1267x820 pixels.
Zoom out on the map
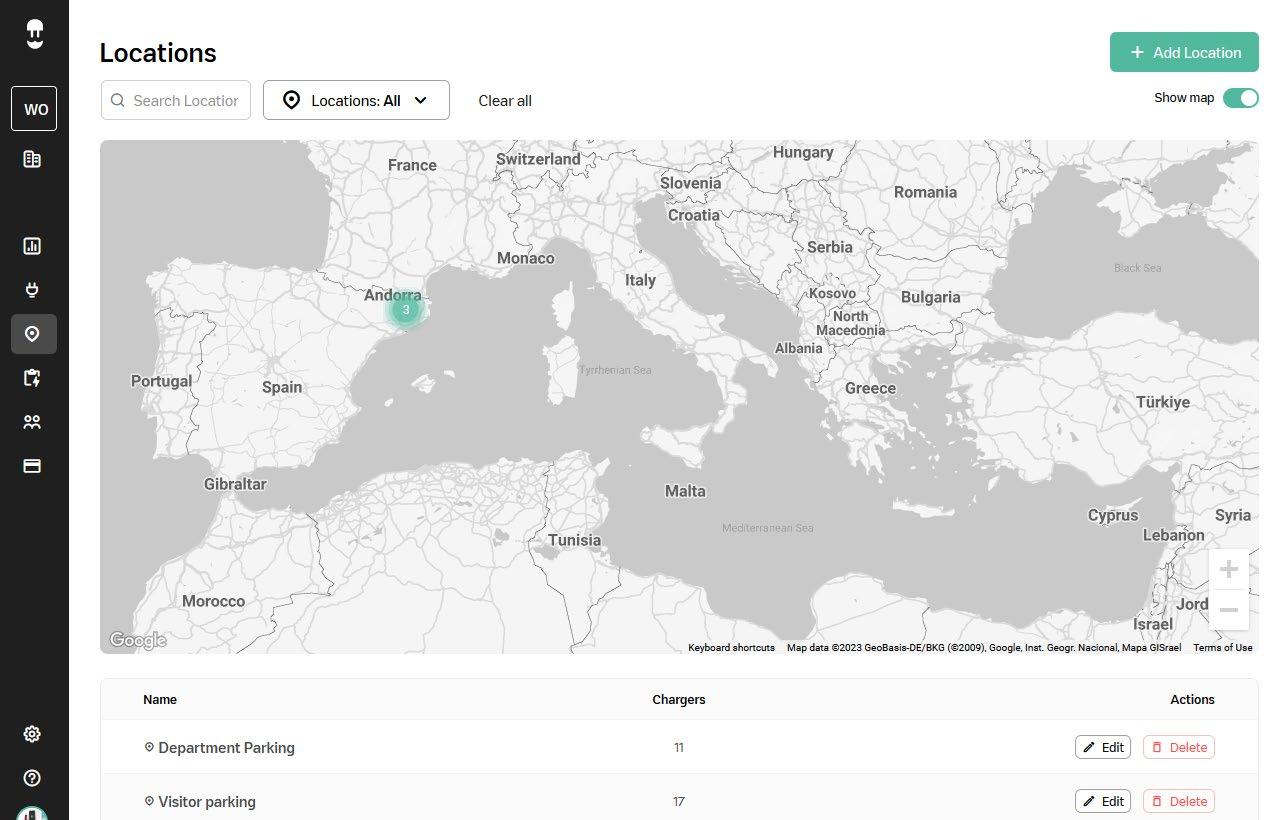1229,610
